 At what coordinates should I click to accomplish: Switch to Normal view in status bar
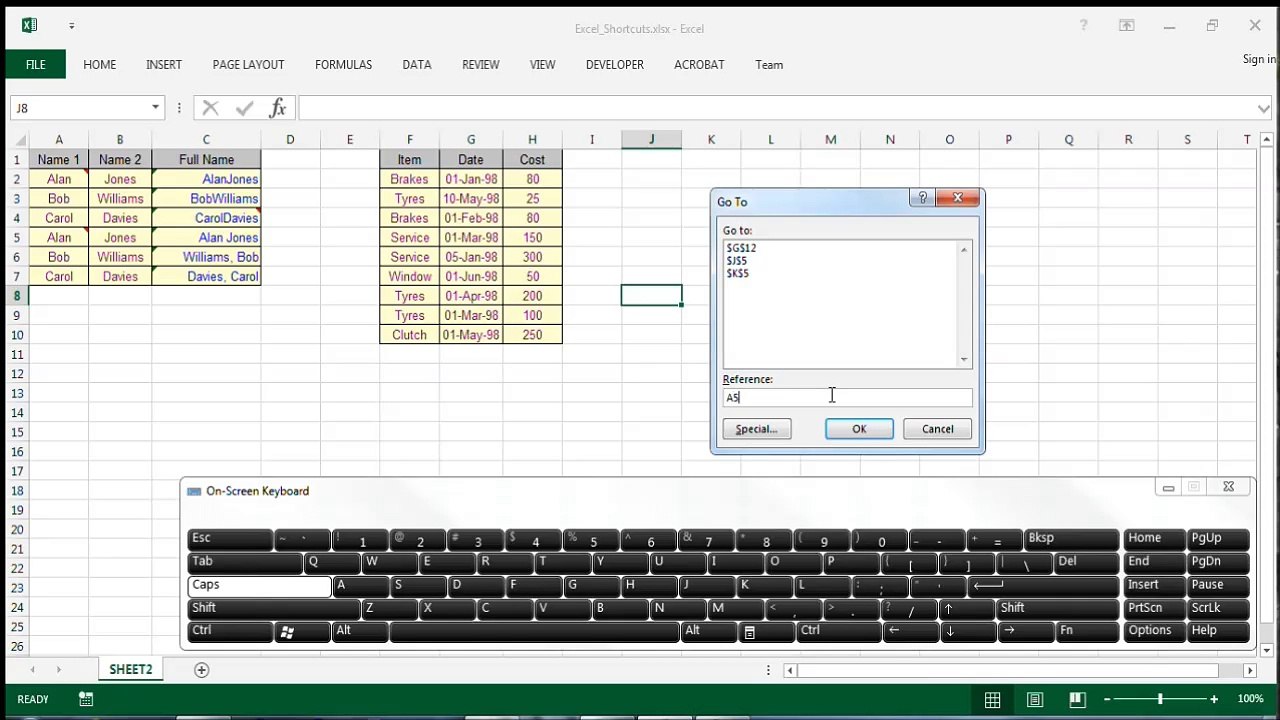(992, 700)
